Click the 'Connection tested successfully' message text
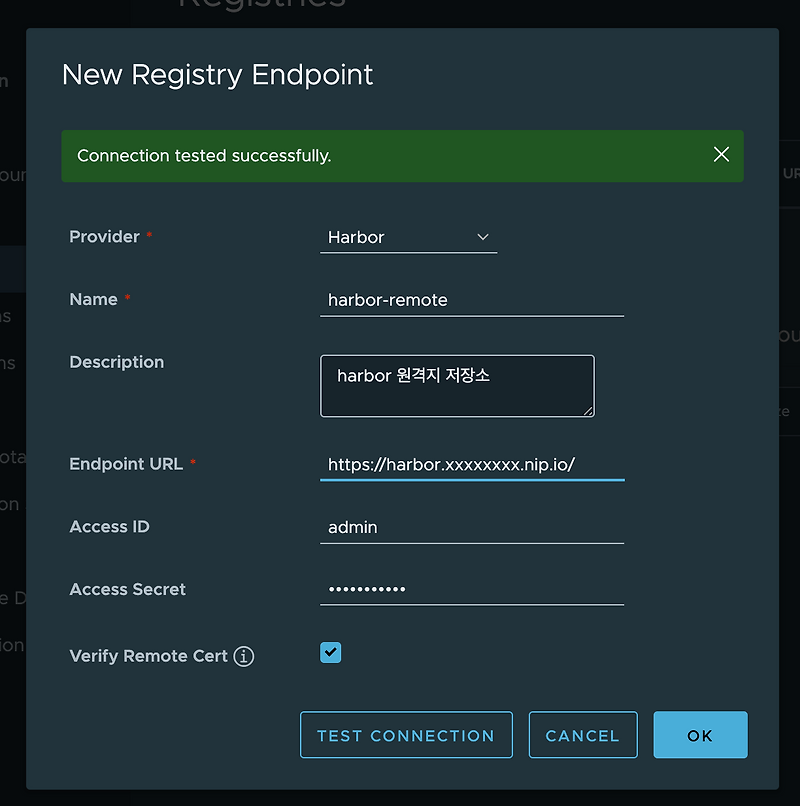The width and height of the screenshot is (800, 806). 204,156
